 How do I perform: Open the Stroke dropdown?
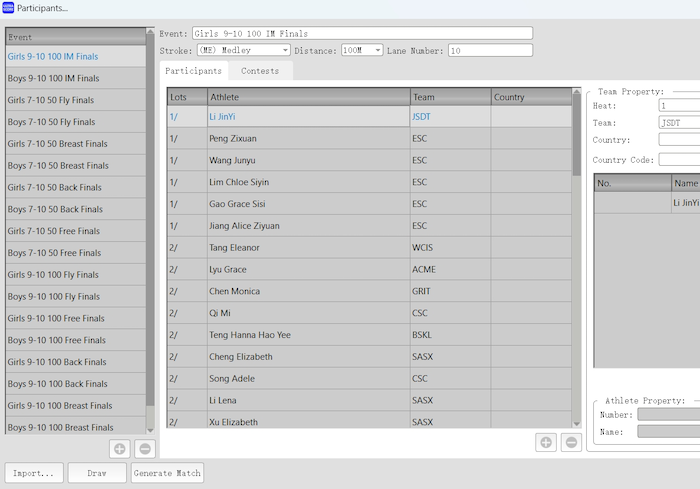click(x=285, y=50)
